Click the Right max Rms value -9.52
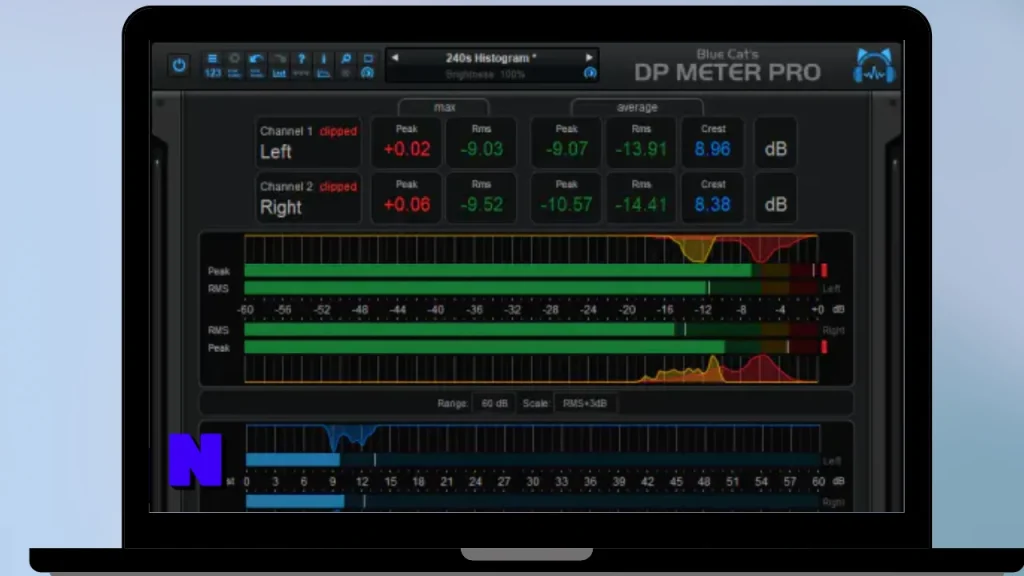The height and width of the screenshot is (576, 1024). [481, 205]
